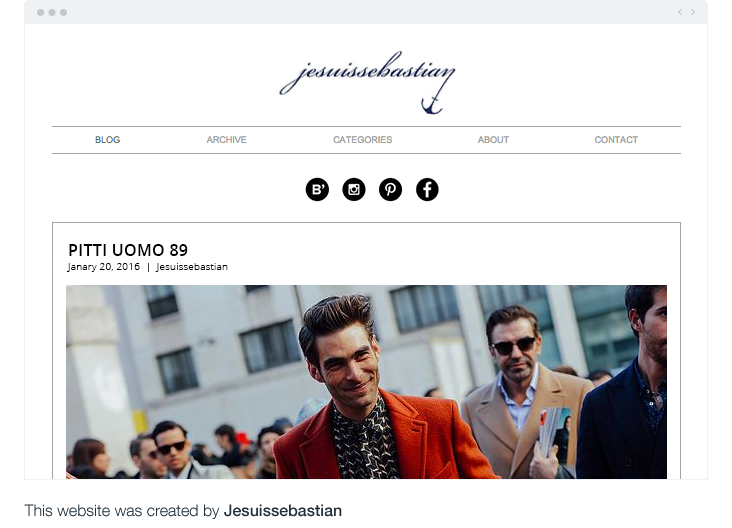This screenshot has height=528, width=732.
Task: Open the Pinterest social icon
Action: 390,190
